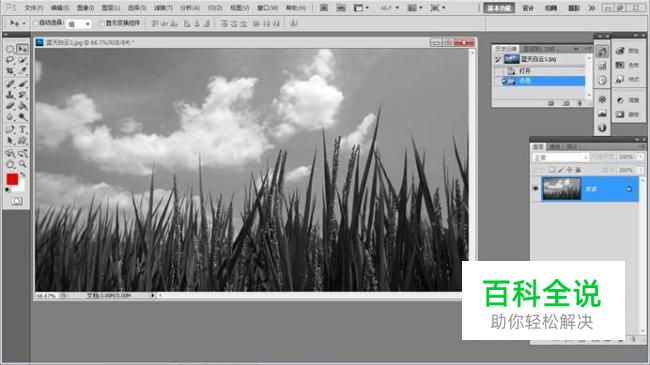Screen dimensions: 650x365
Task: Click the Quick Mask mode icon
Action: click(x=17, y=201)
